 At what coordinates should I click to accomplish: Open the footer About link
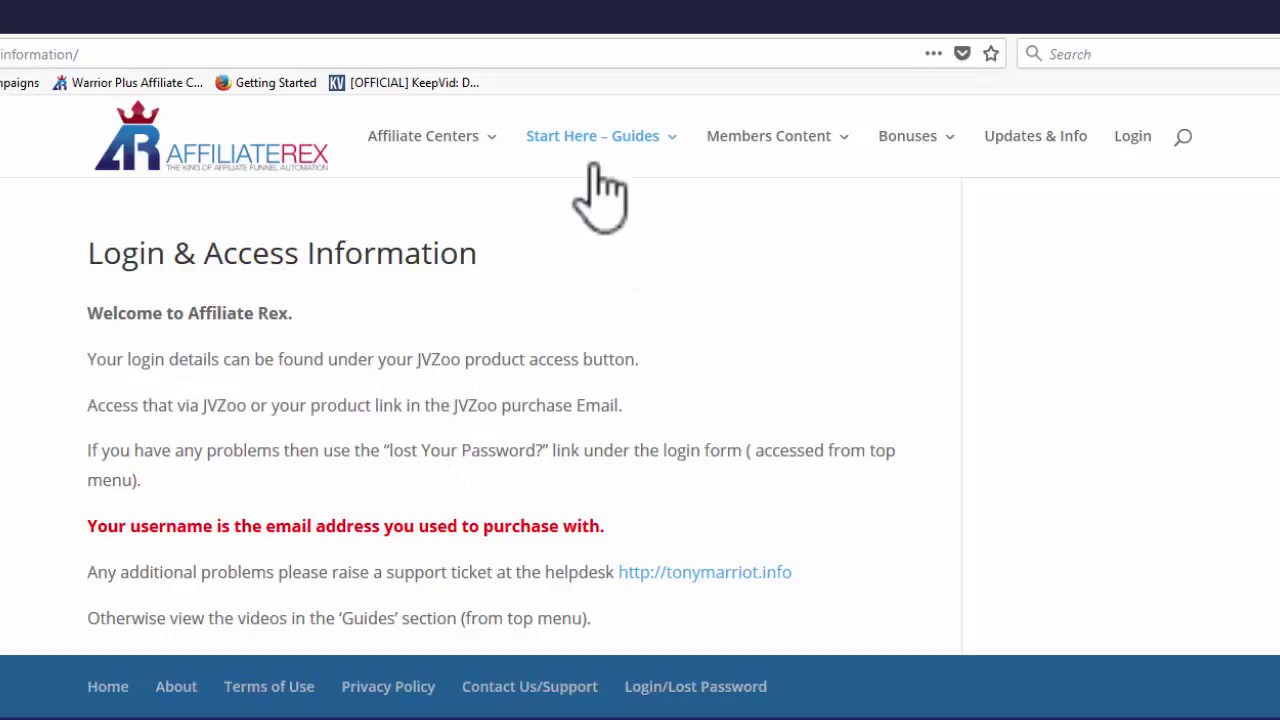[176, 686]
